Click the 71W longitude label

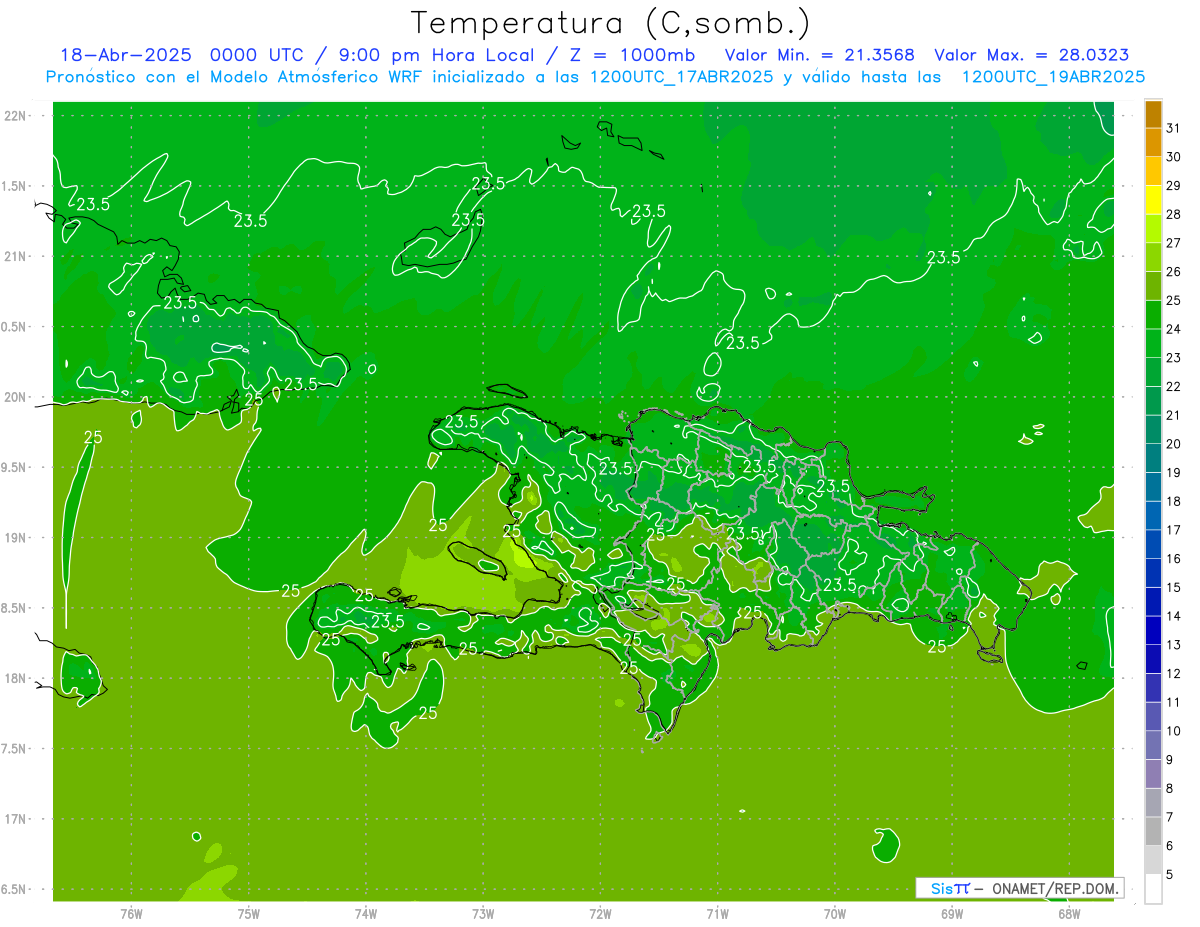[x=717, y=913]
